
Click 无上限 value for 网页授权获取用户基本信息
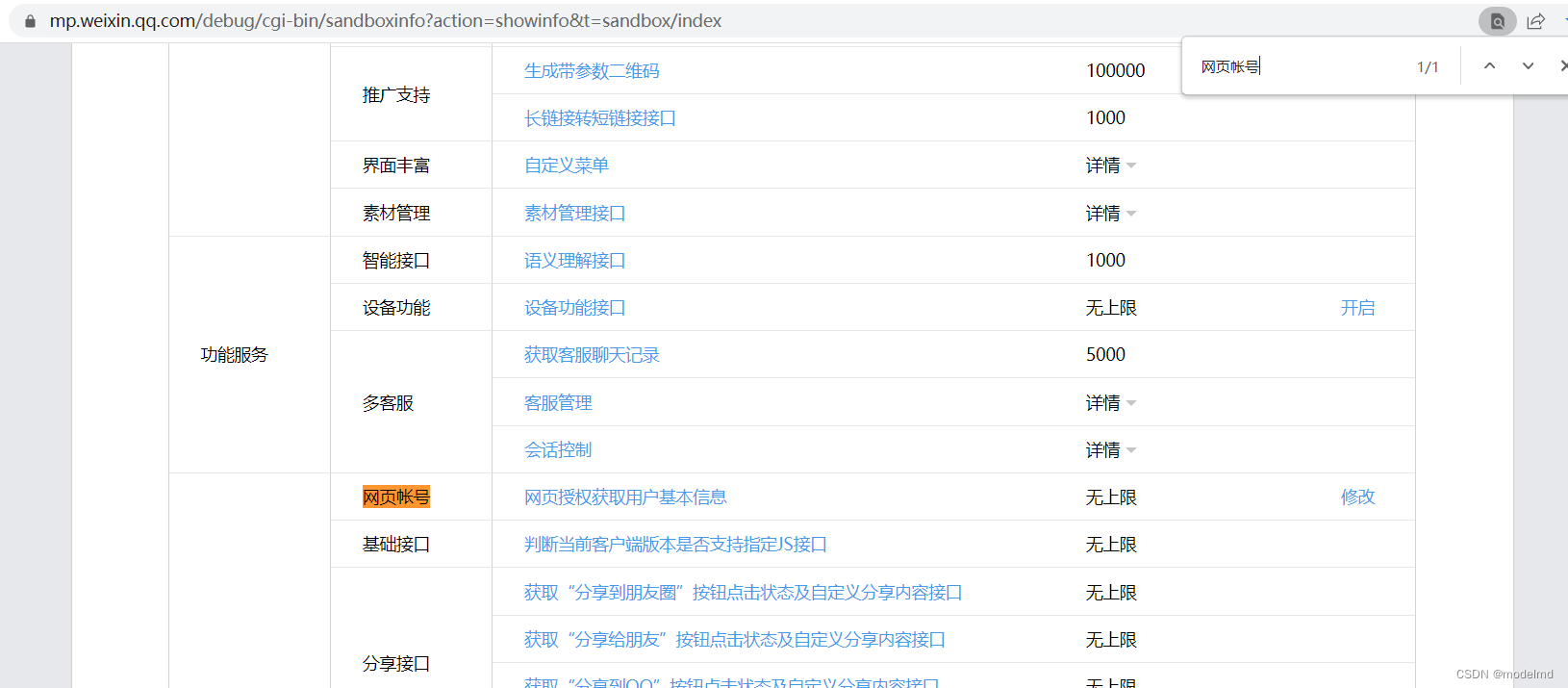[x=1111, y=497]
